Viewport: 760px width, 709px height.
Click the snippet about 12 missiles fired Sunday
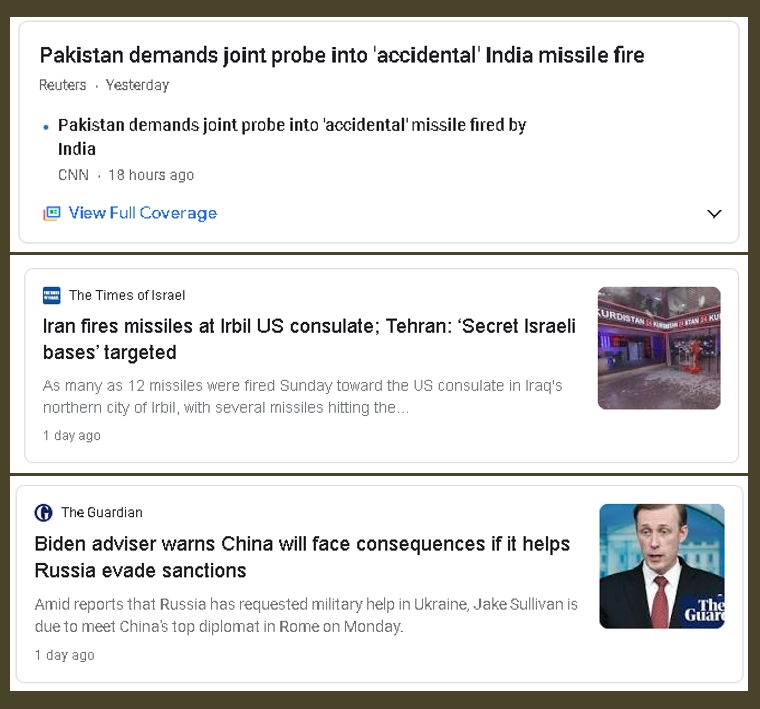pos(303,397)
